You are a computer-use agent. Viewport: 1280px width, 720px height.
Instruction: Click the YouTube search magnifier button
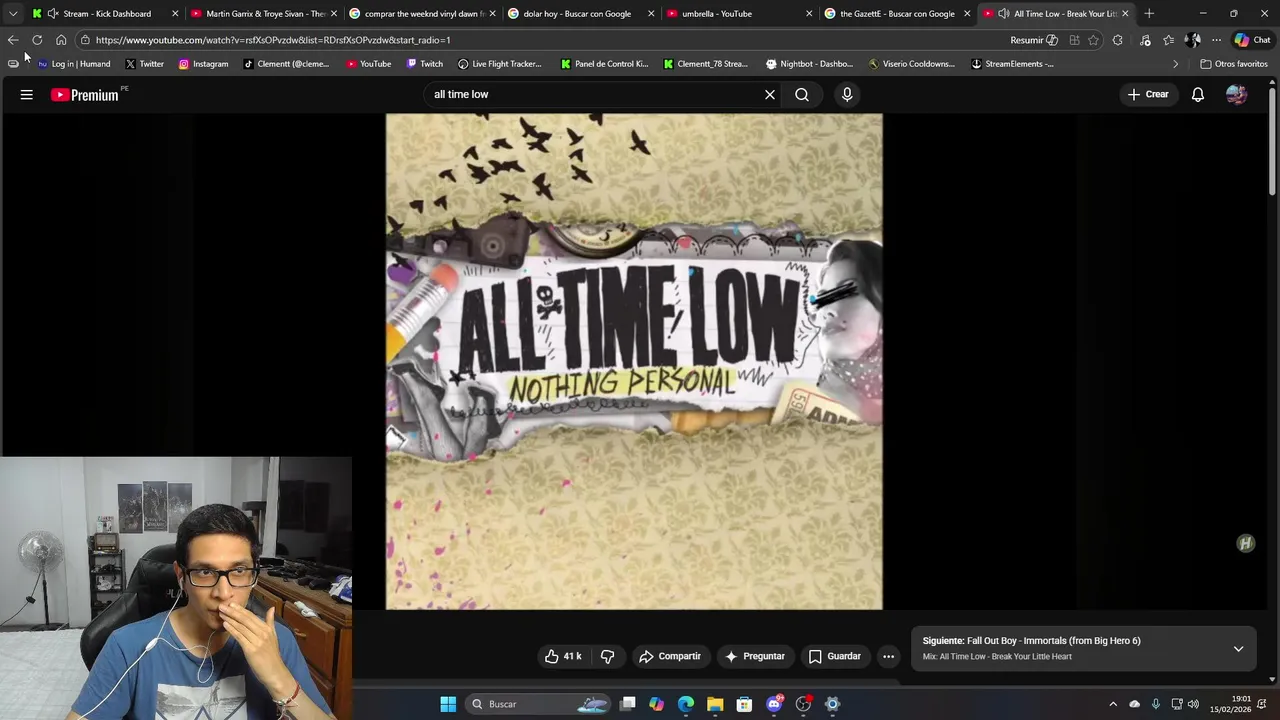[802, 95]
